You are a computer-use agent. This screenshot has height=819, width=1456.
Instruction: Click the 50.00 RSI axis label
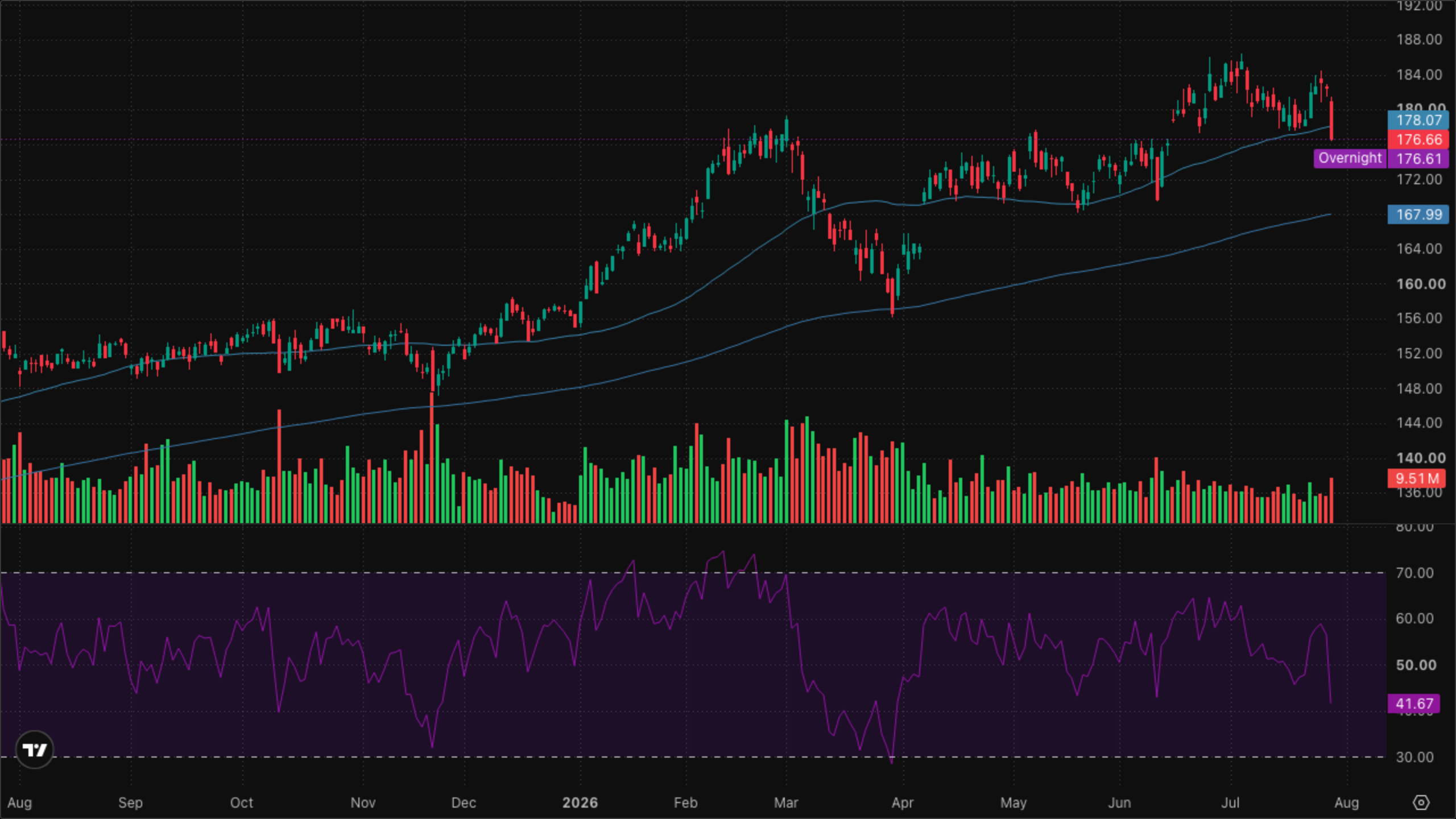pos(1416,665)
